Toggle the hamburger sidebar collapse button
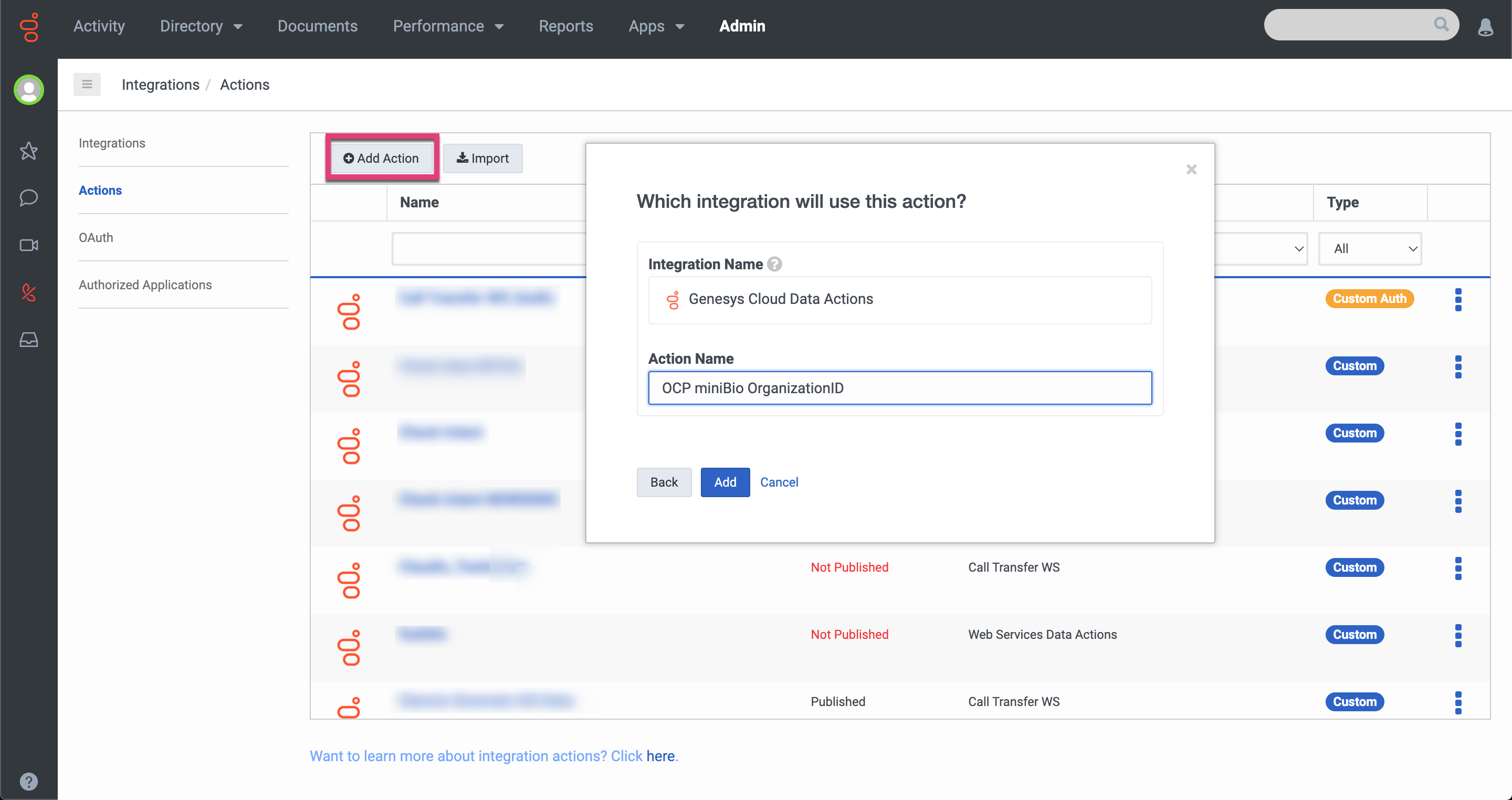The width and height of the screenshot is (1512, 800). coord(87,85)
